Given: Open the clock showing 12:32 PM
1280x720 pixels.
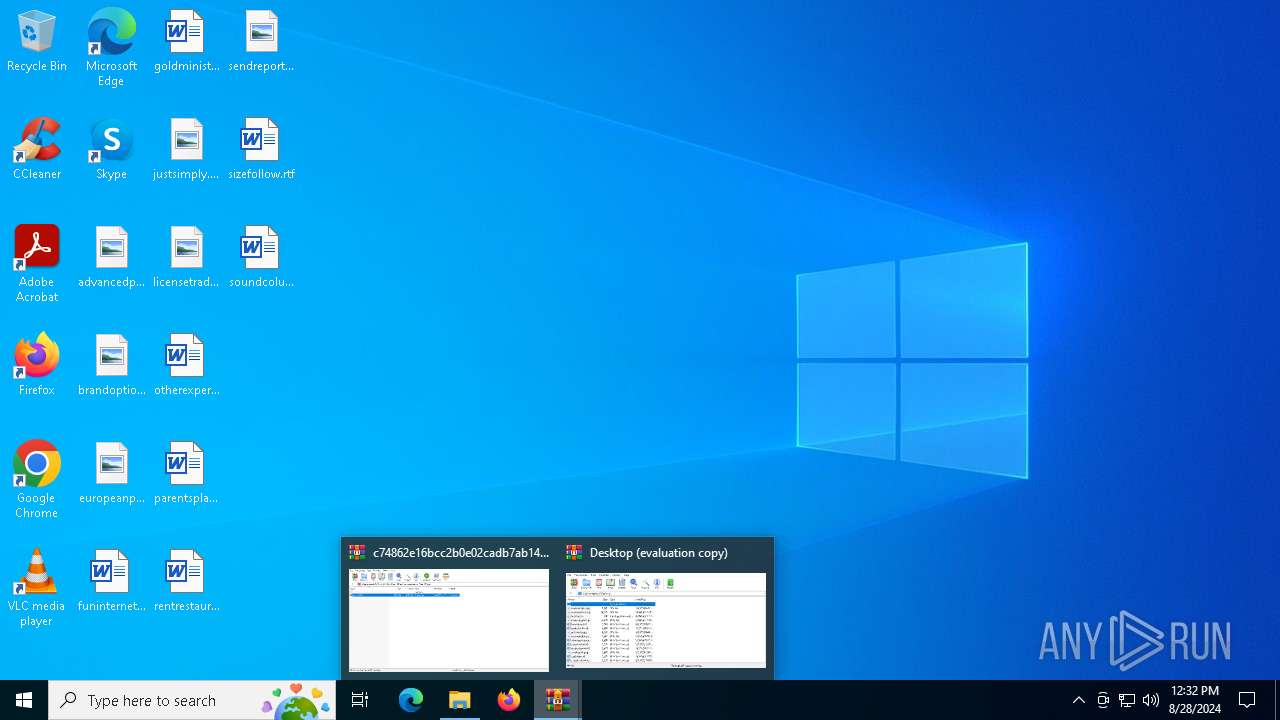Looking at the screenshot, I should (x=1195, y=700).
